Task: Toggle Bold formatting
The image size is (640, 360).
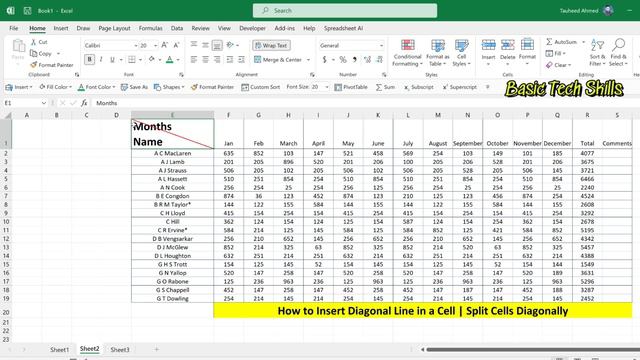Action: pyautogui.click(x=89, y=60)
